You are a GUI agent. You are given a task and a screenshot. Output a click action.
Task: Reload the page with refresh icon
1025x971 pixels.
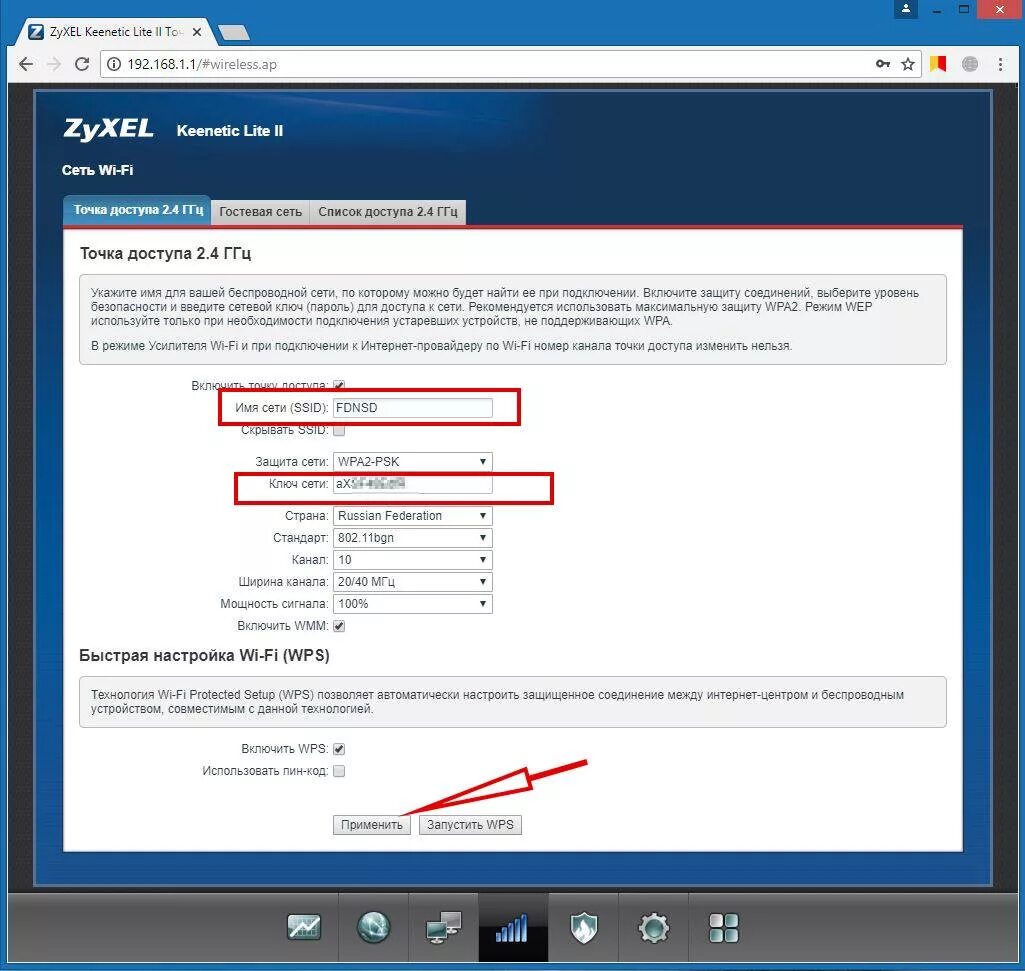click(82, 64)
